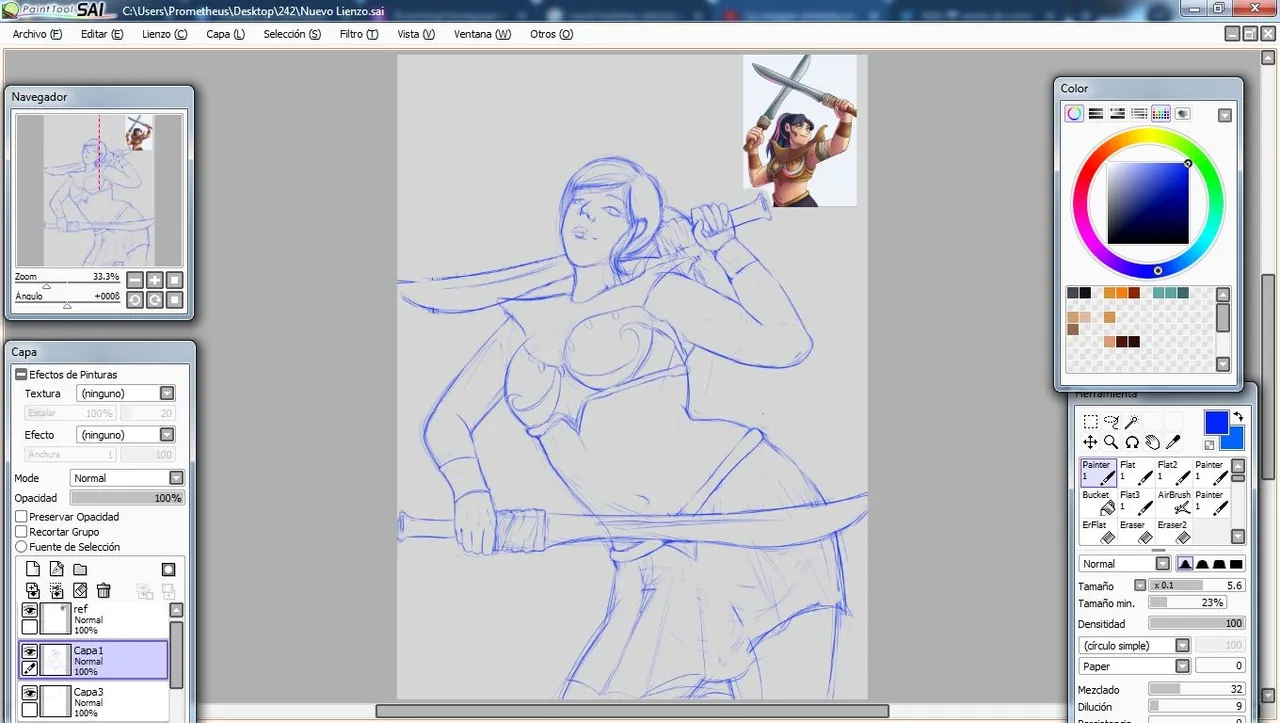Open the Editar menu
1280x723 pixels.
pyautogui.click(x=102, y=34)
